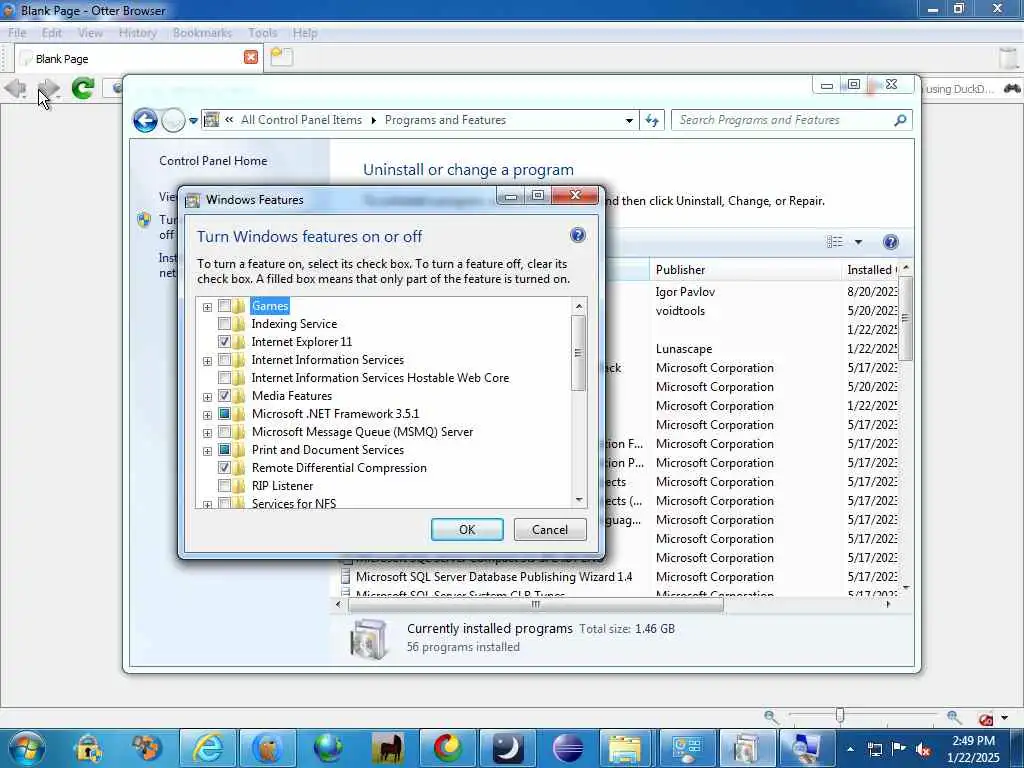This screenshot has width=1024, height=768.
Task: Open the Tools menu in Otter Browser
Action: 263,33
